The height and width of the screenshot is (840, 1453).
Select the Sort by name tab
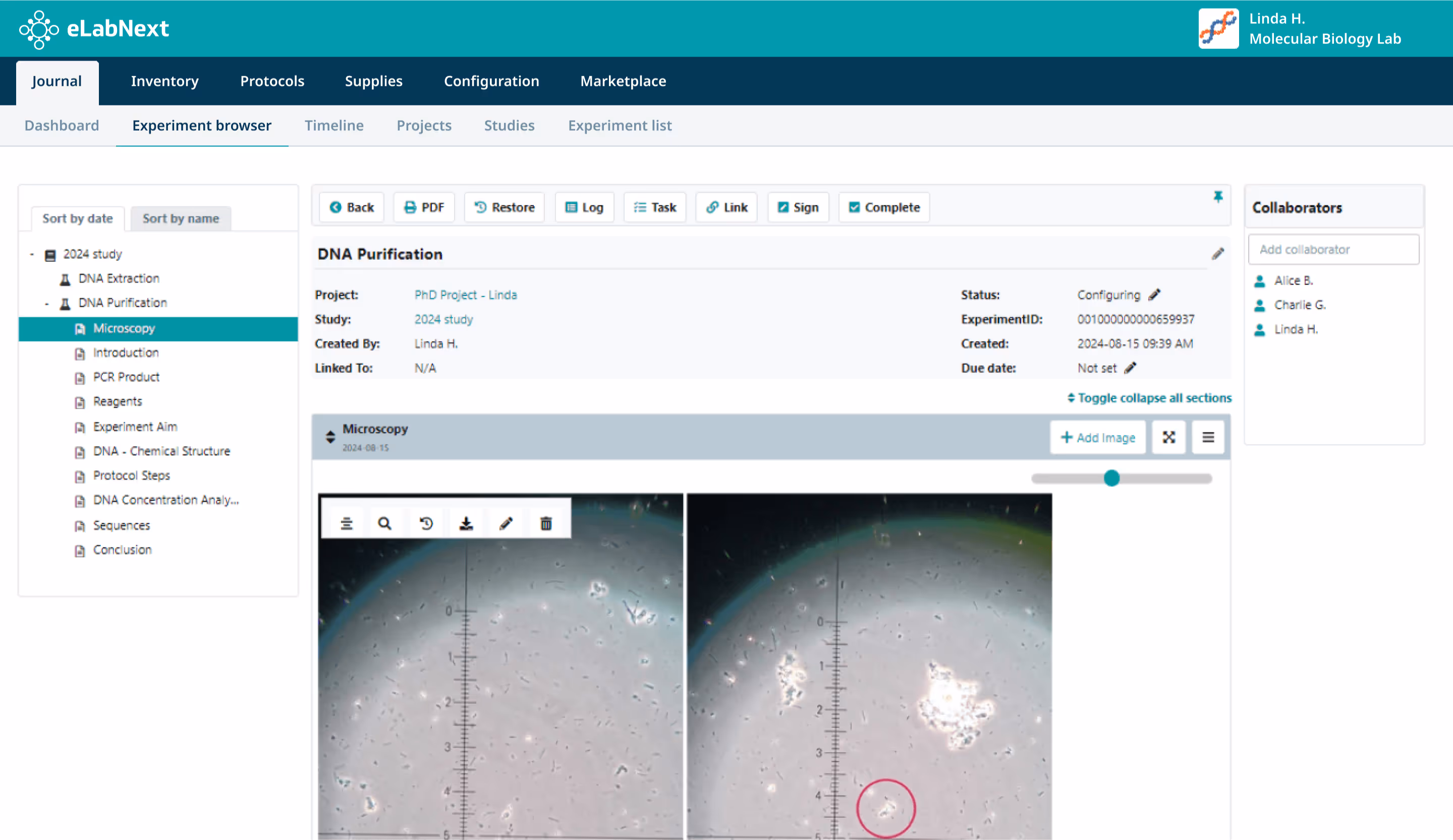click(x=181, y=218)
